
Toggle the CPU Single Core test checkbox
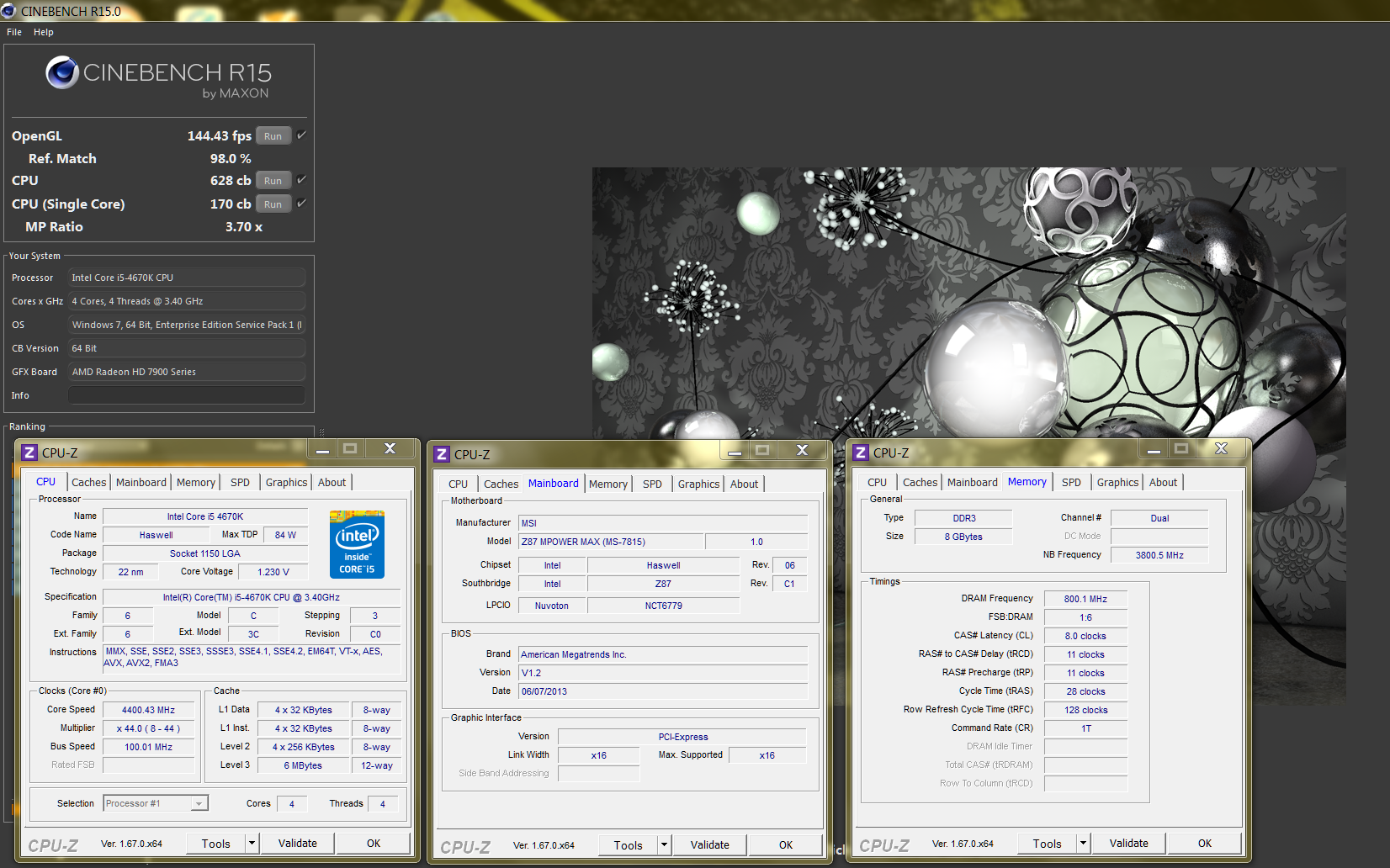[301, 203]
